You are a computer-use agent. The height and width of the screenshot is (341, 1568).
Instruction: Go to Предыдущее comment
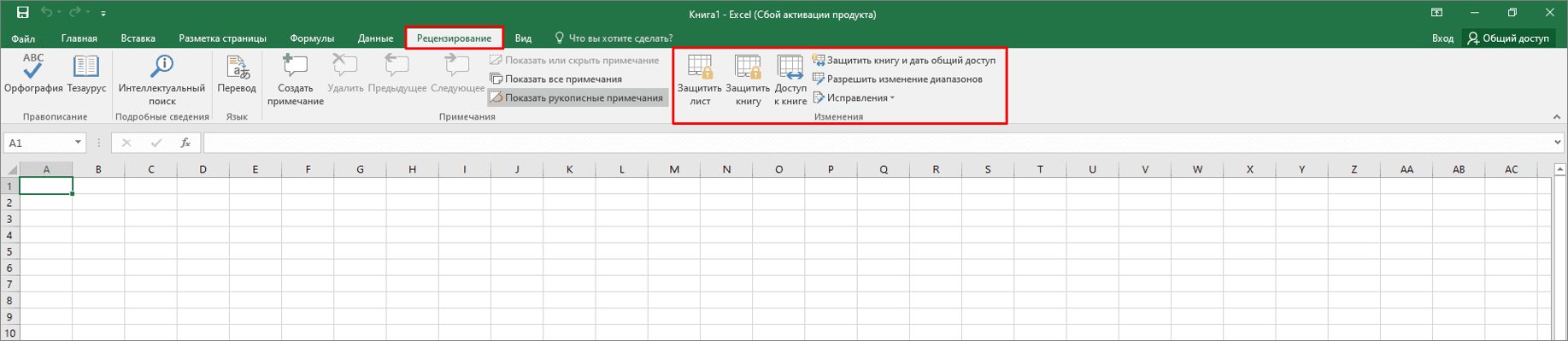(x=397, y=74)
